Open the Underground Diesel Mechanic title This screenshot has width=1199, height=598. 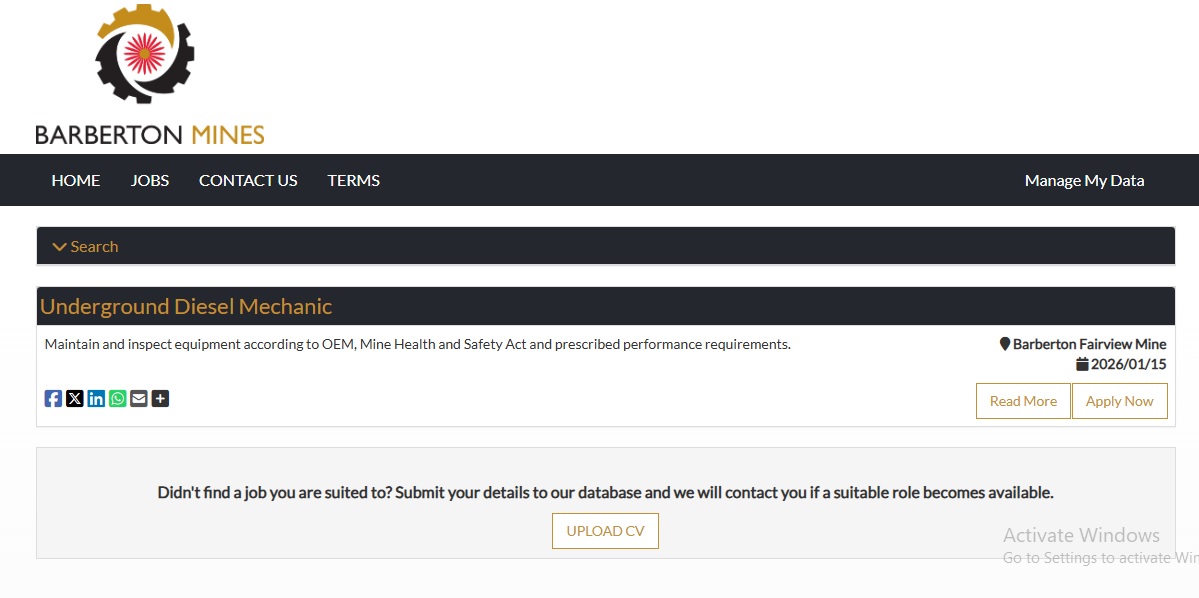point(186,307)
